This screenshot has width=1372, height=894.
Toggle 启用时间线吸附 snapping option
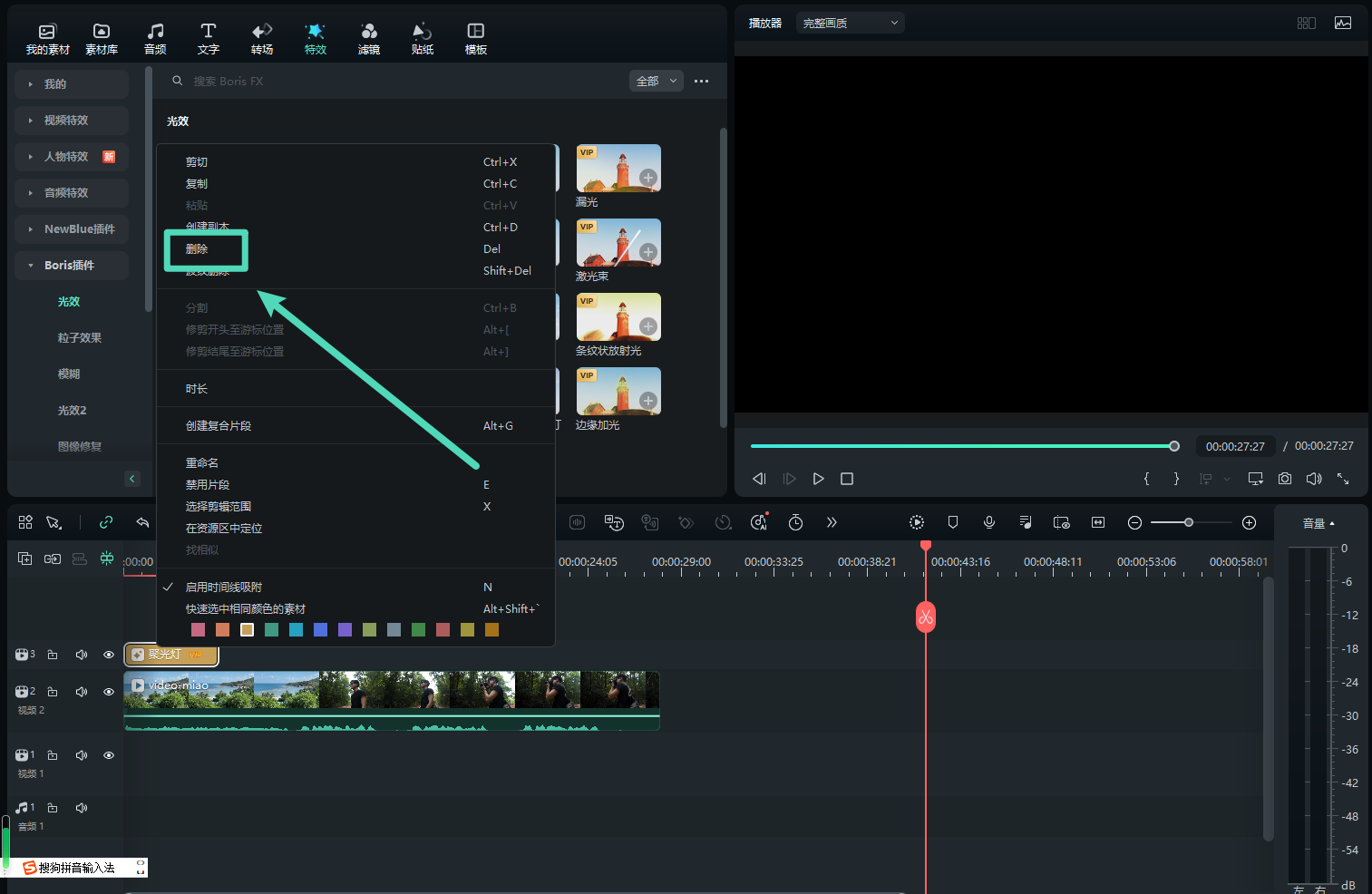tap(224, 588)
